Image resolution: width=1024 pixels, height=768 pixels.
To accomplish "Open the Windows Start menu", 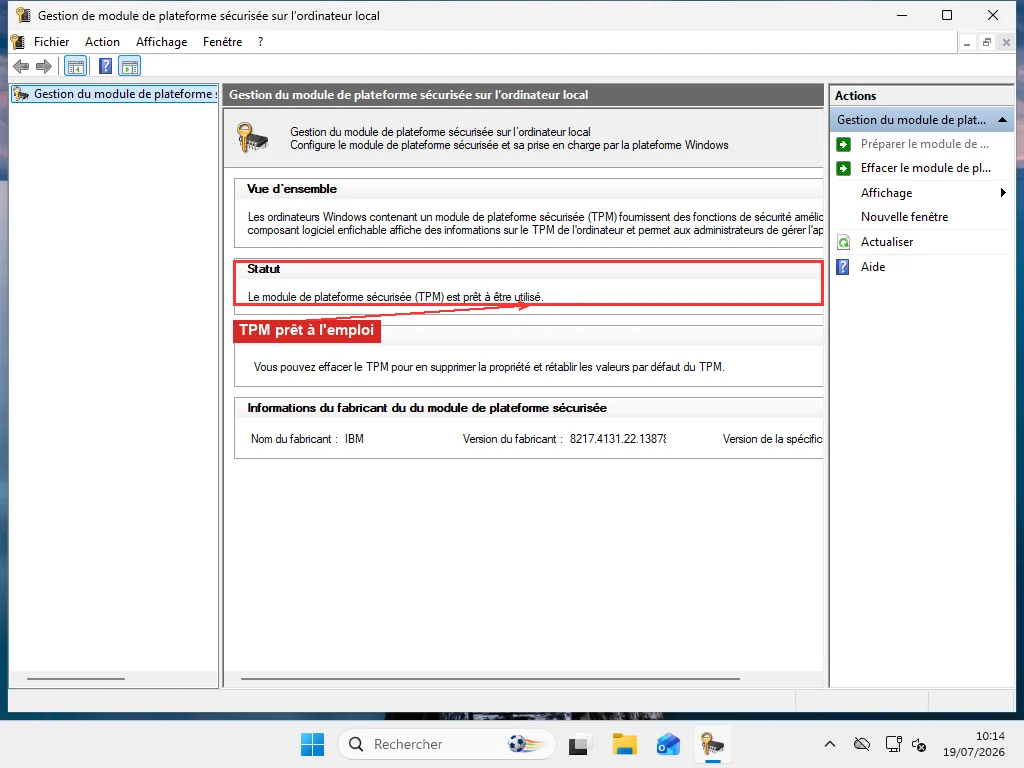I will [x=312, y=744].
